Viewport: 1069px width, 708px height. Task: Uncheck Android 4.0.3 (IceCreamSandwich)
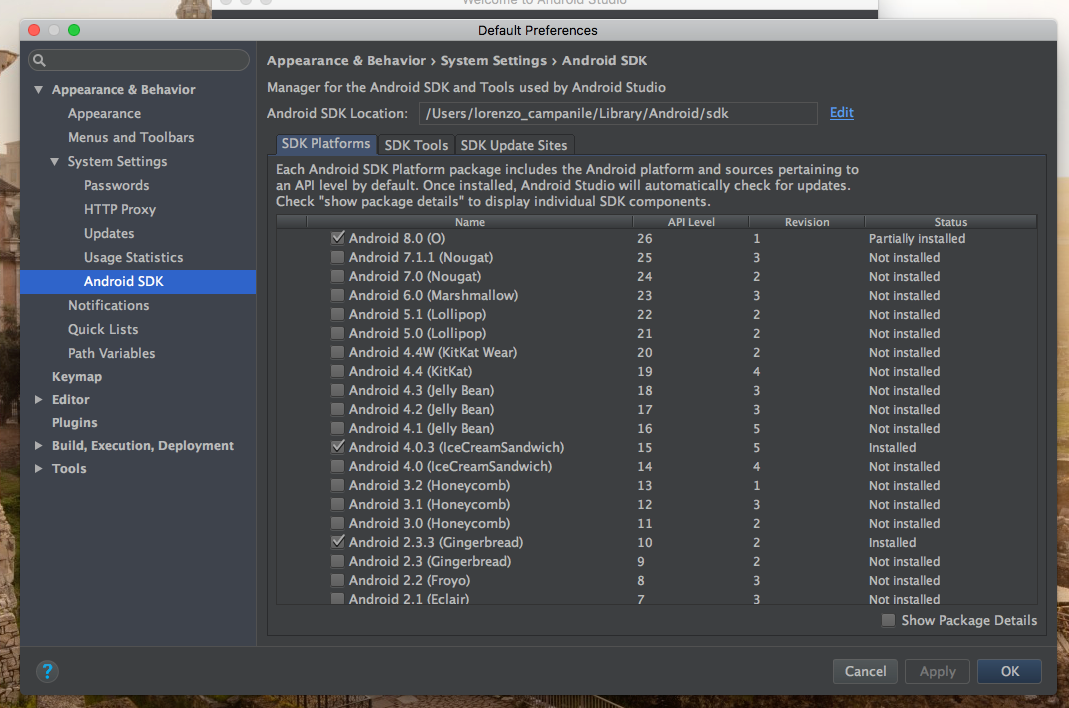click(x=337, y=447)
